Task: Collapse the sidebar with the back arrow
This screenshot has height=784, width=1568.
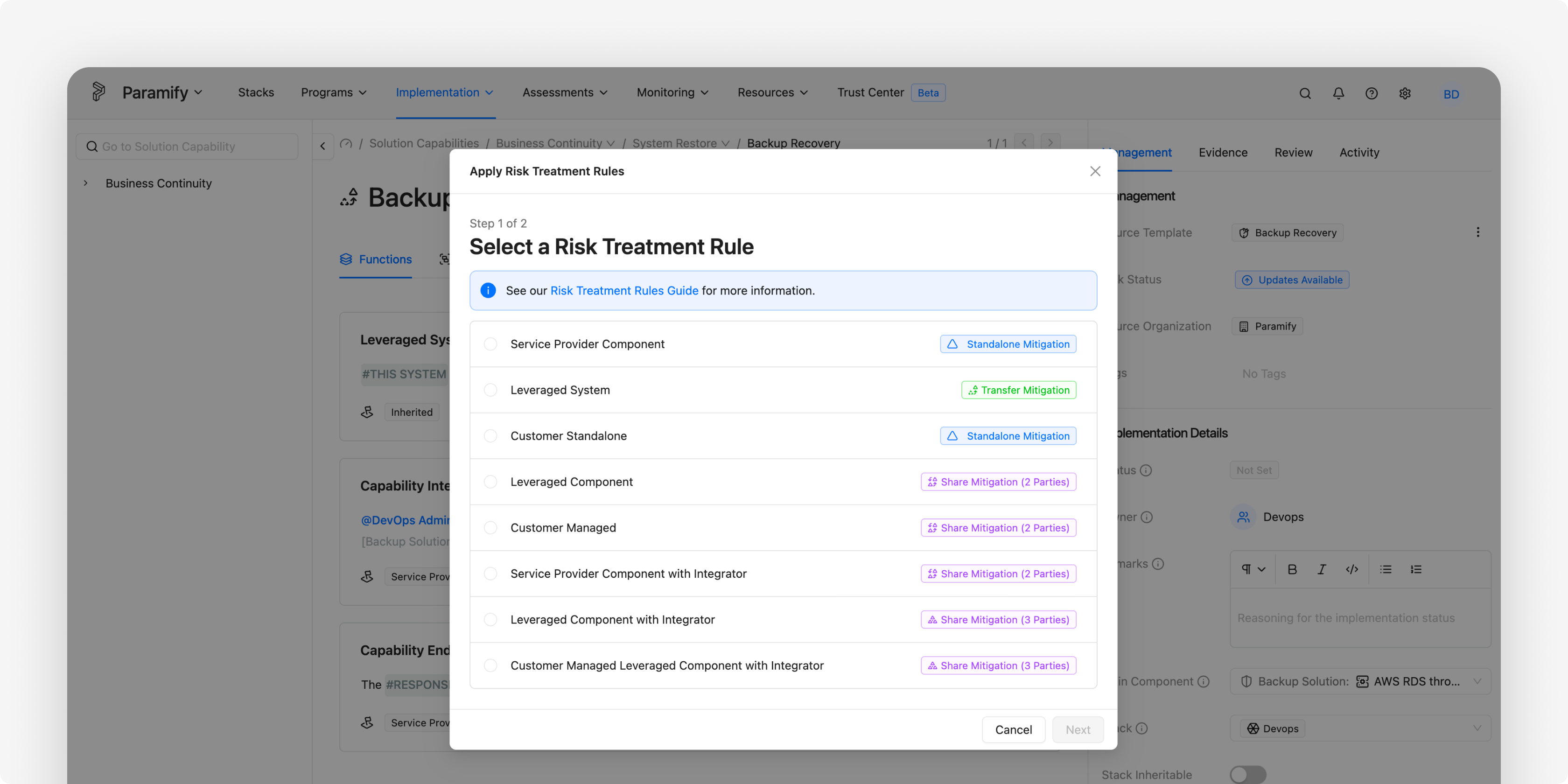Action: click(322, 146)
